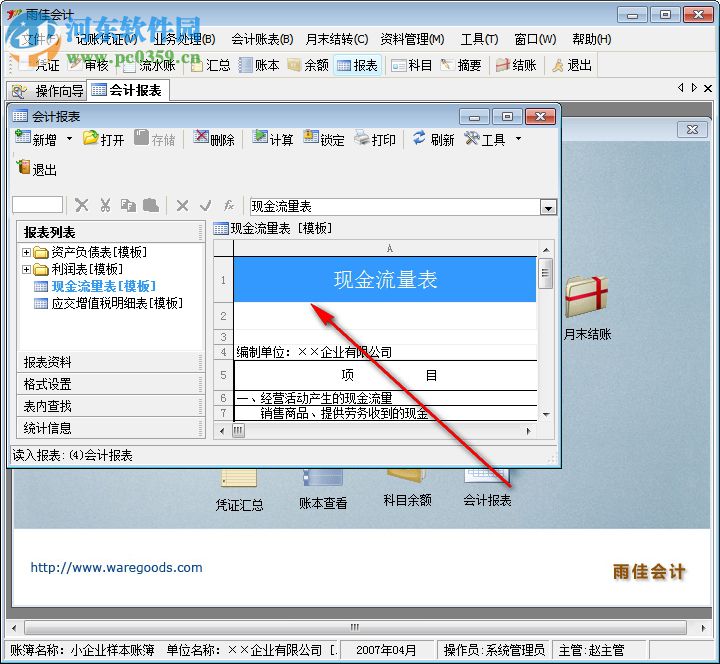This screenshot has width=720, height=664.
Task: Open 会计账表(B) menu
Action: click(262, 39)
